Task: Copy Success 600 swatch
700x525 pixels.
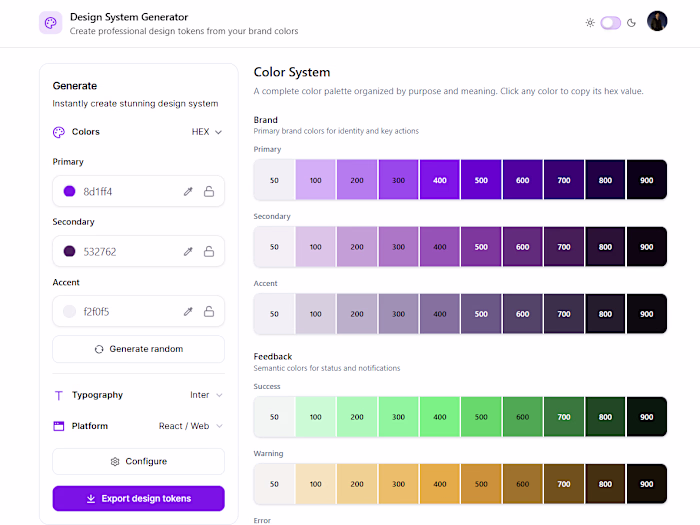Action: point(523,417)
